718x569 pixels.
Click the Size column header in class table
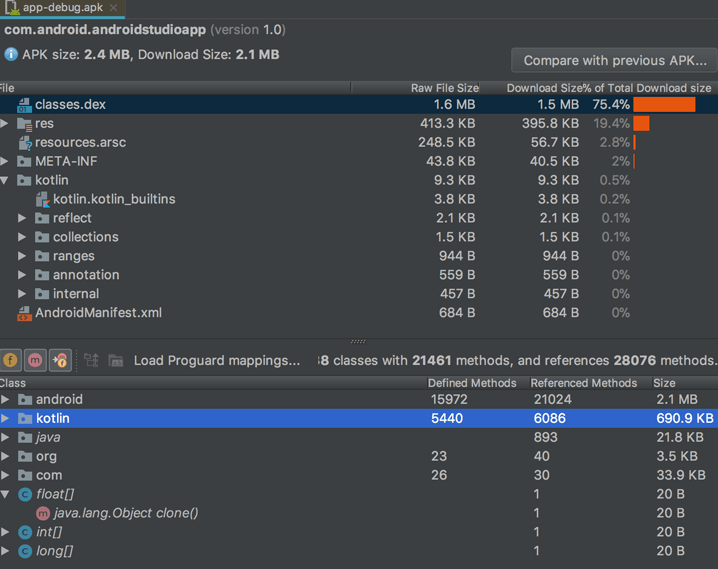[x=664, y=383]
